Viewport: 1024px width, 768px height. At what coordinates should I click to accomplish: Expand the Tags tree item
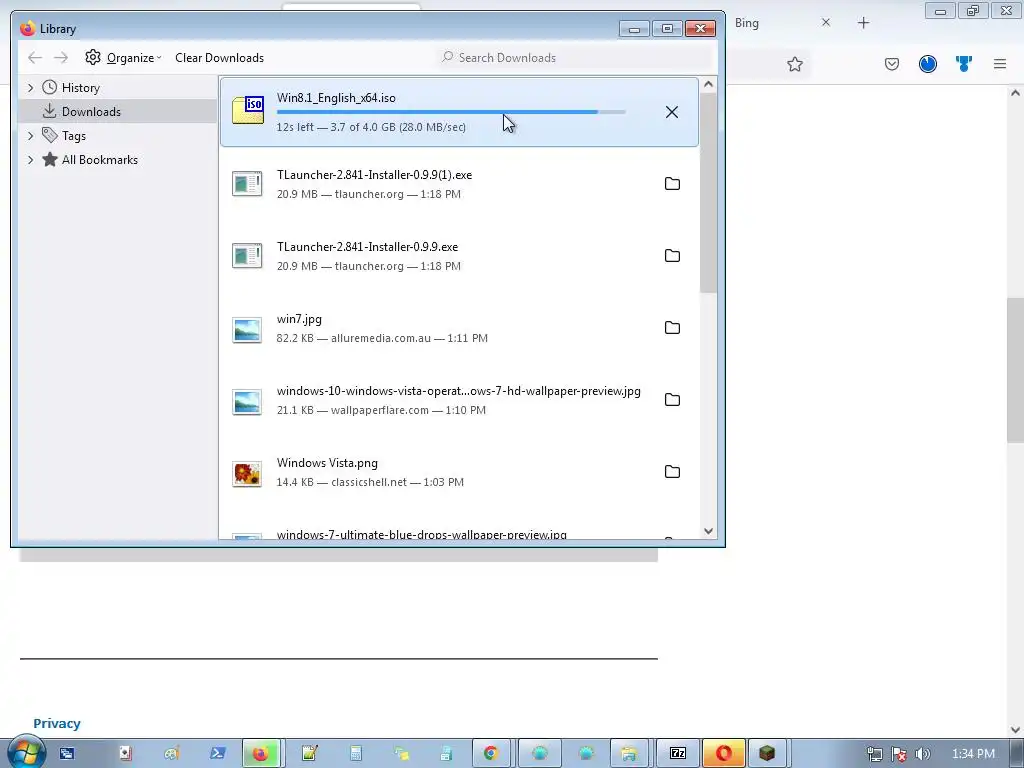pyautogui.click(x=30, y=136)
